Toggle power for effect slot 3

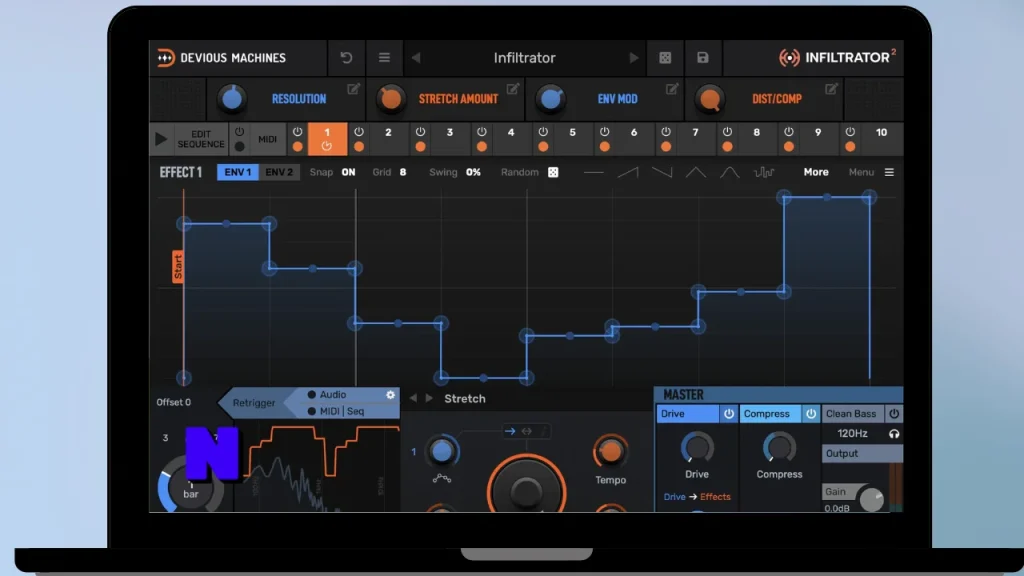(420, 132)
